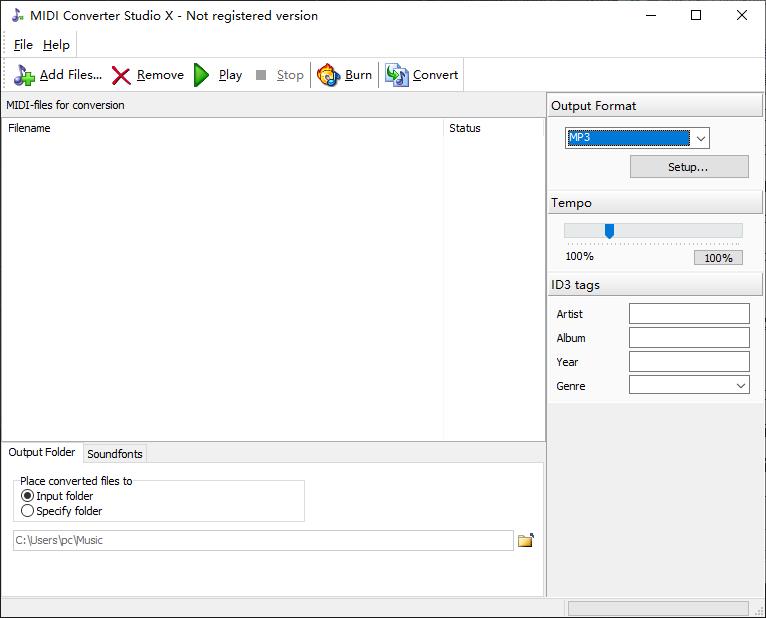Click the Burn toolbar label
Image resolution: width=766 pixels, height=618 pixels.
[x=358, y=75]
